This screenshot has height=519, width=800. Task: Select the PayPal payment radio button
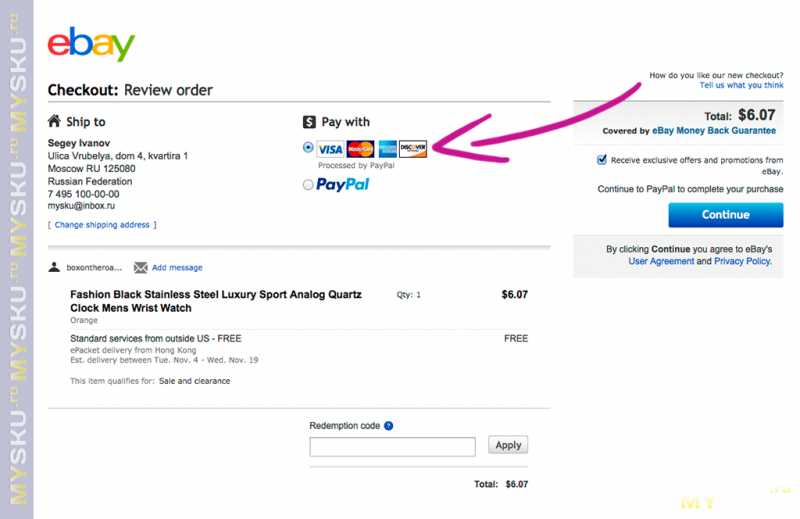[x=308, y=185]
